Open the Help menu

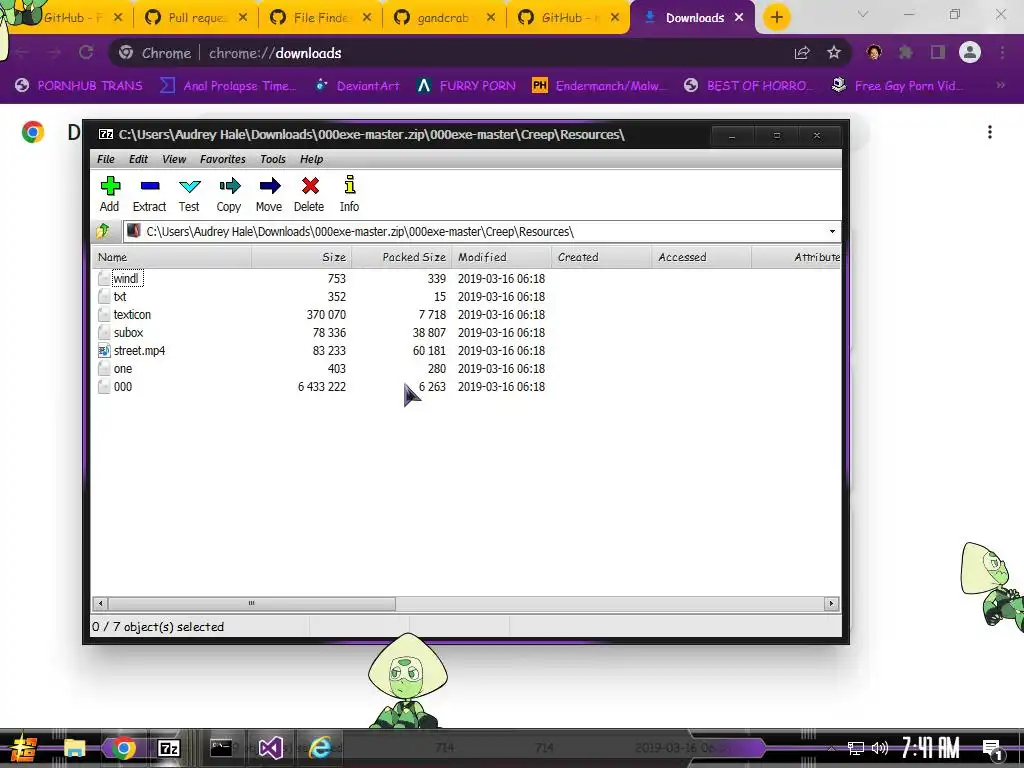(x=312, y=159)
